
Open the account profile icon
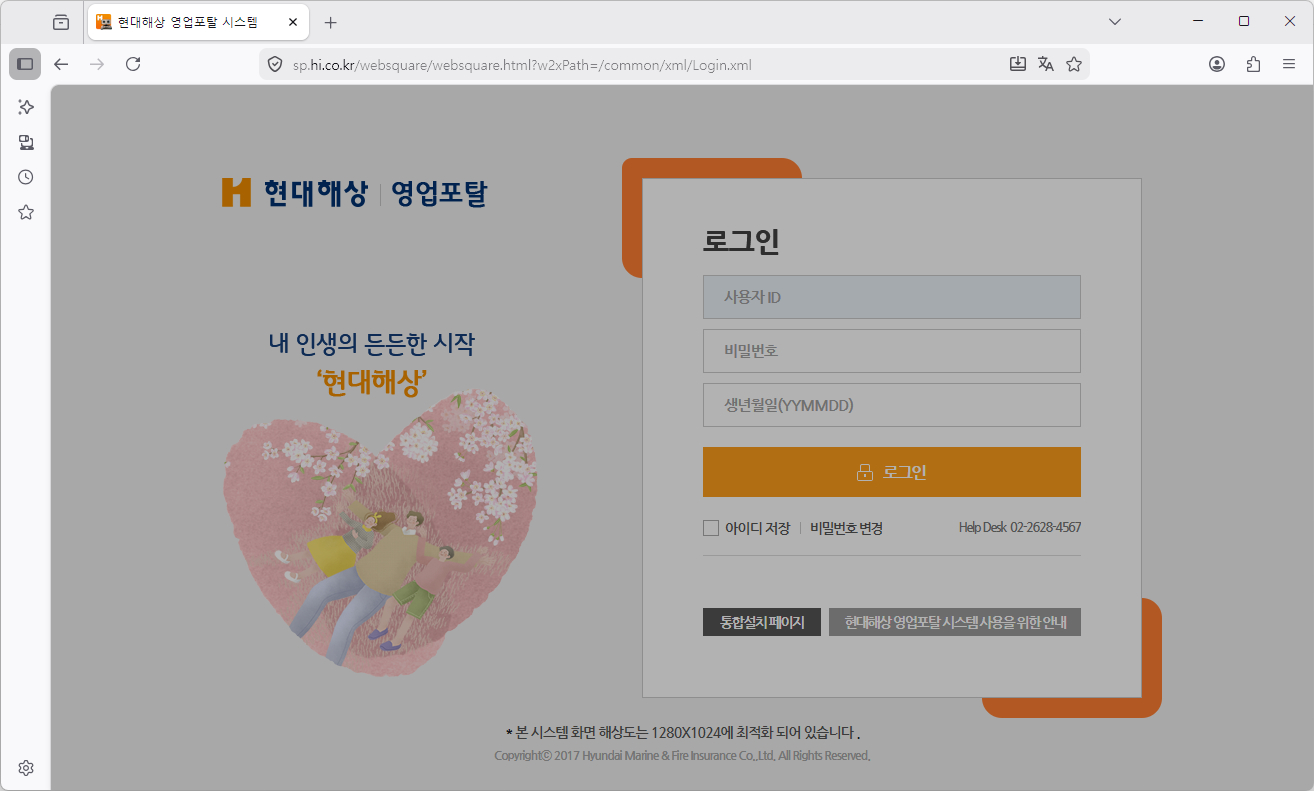1217,64
